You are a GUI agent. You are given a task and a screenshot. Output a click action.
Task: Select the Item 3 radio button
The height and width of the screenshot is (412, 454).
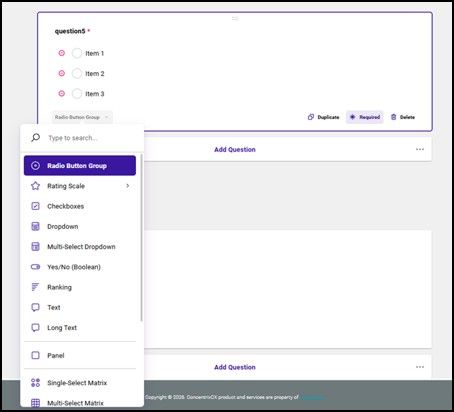pyautogui.click(x=77, y=94)
